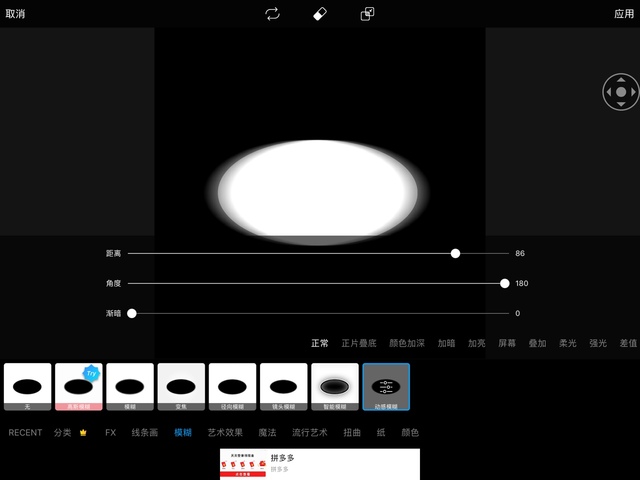Open the crown premium icon beside 分类
This screenshot has width=640, height=480.
[83, 433]
